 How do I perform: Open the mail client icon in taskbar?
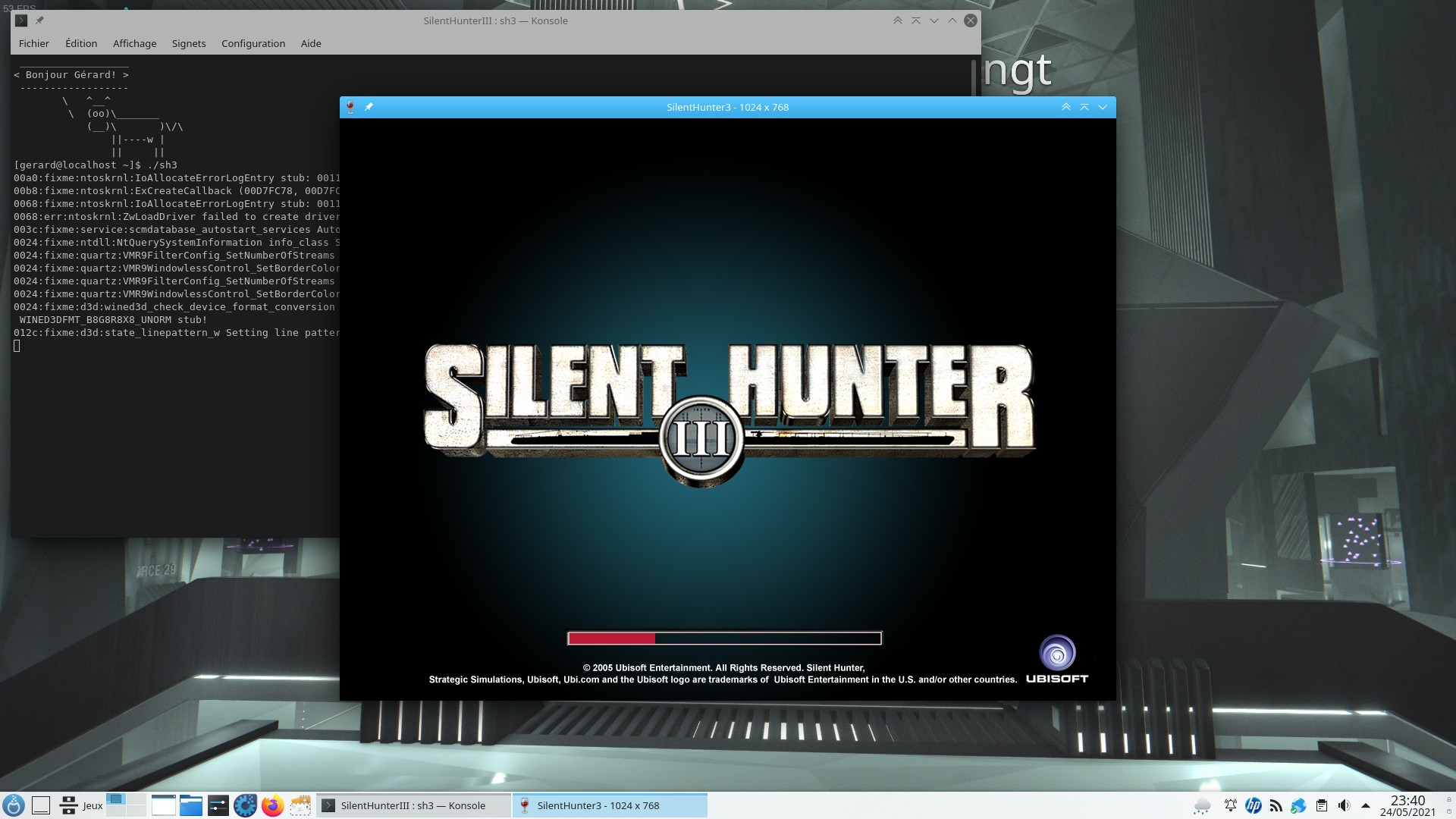click(x=300, y=805)
